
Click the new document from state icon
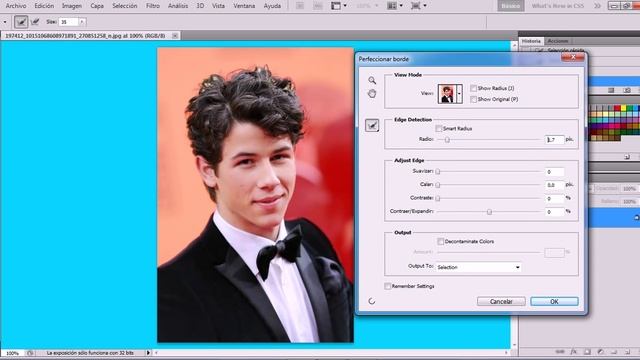coord(611,90)
